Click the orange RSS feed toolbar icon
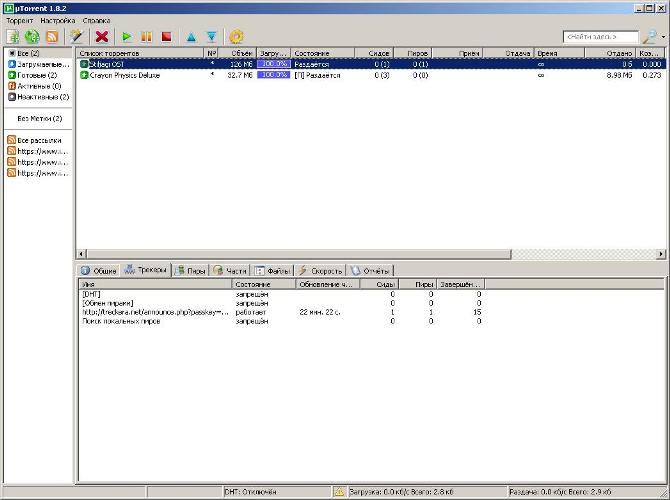The width and height of the screenshot is (670, 500). (52, 37)
